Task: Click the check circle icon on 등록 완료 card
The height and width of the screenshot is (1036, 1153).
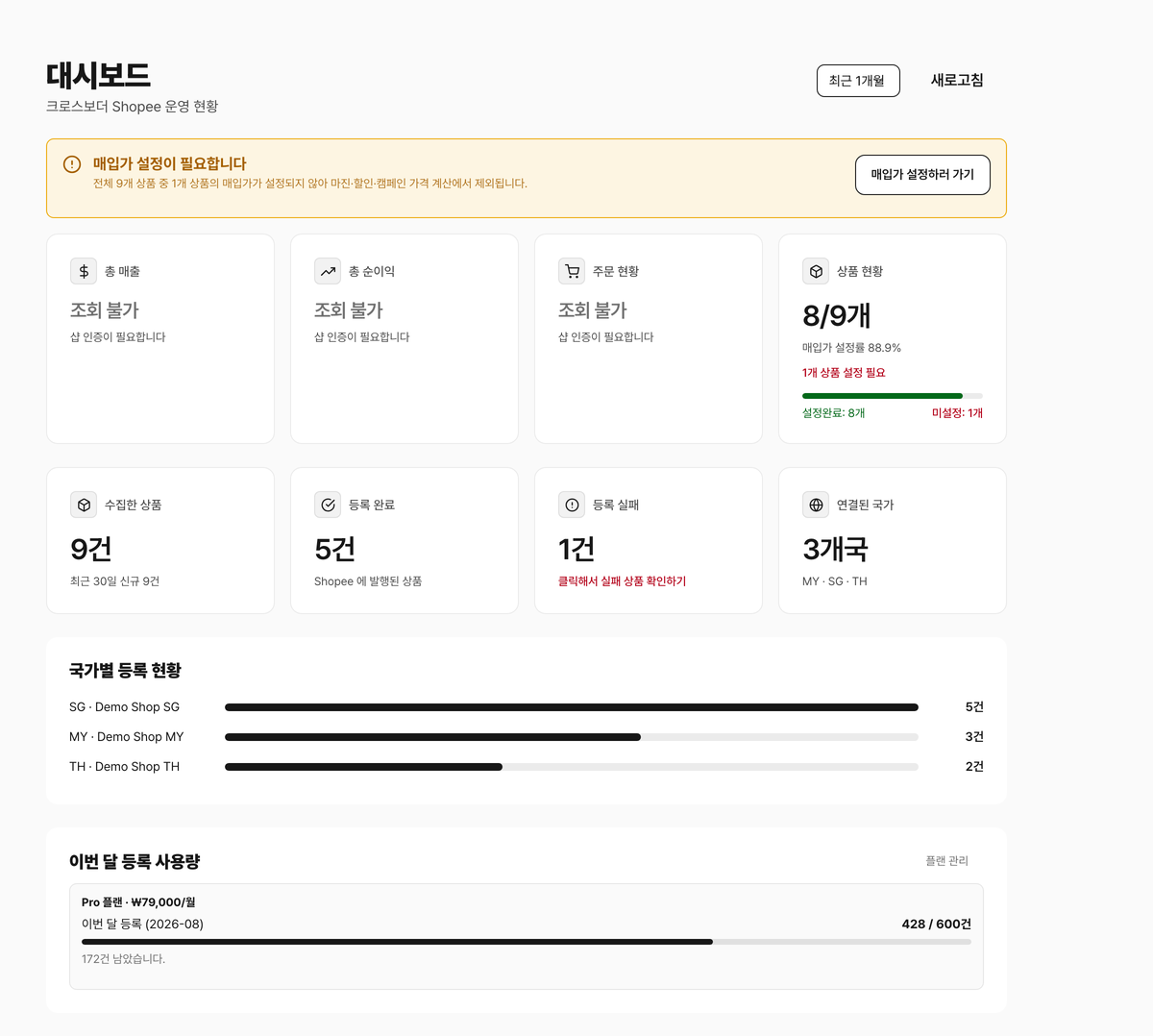Action: (328, 505)
